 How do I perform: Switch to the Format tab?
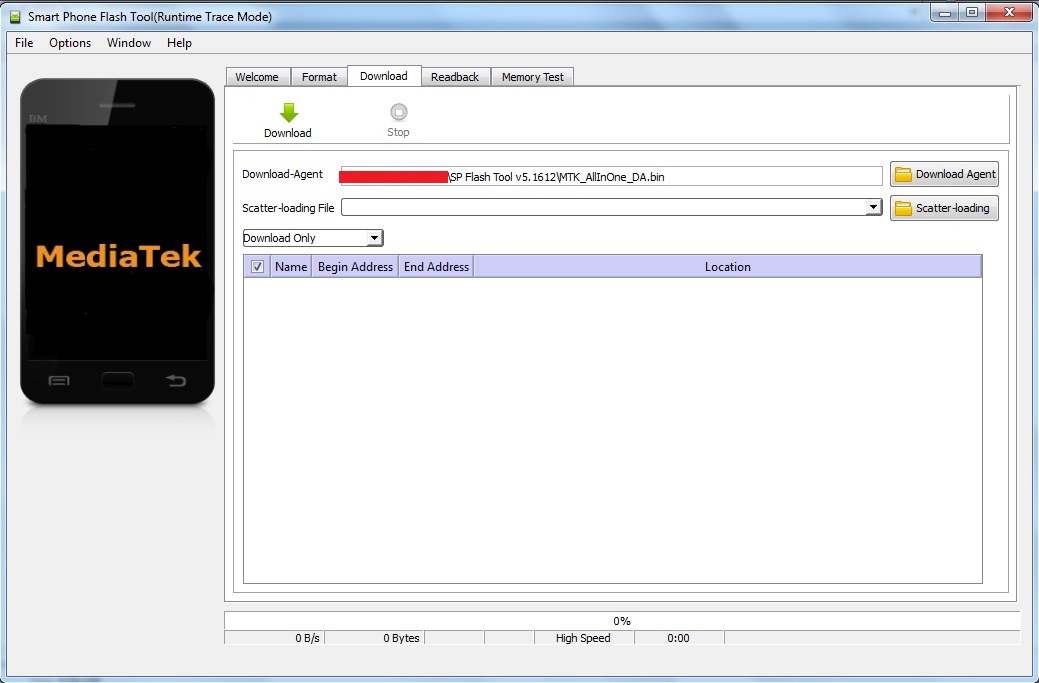(x=319, y=77)
